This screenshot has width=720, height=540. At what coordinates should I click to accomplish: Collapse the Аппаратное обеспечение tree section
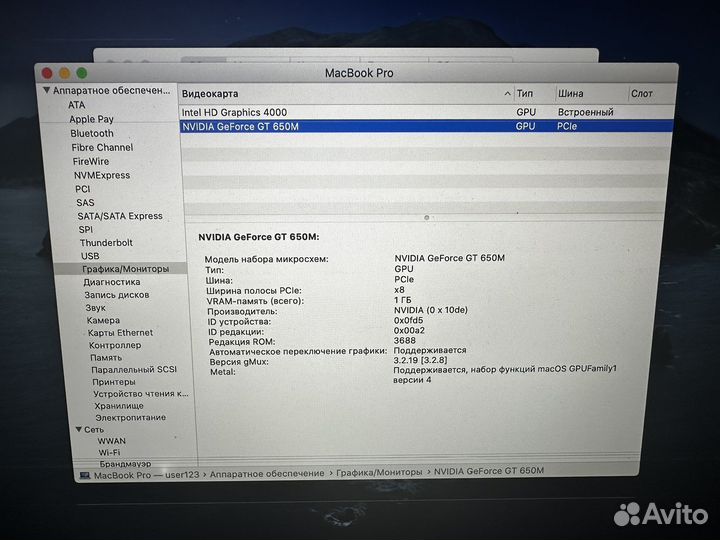click(46, 90)
